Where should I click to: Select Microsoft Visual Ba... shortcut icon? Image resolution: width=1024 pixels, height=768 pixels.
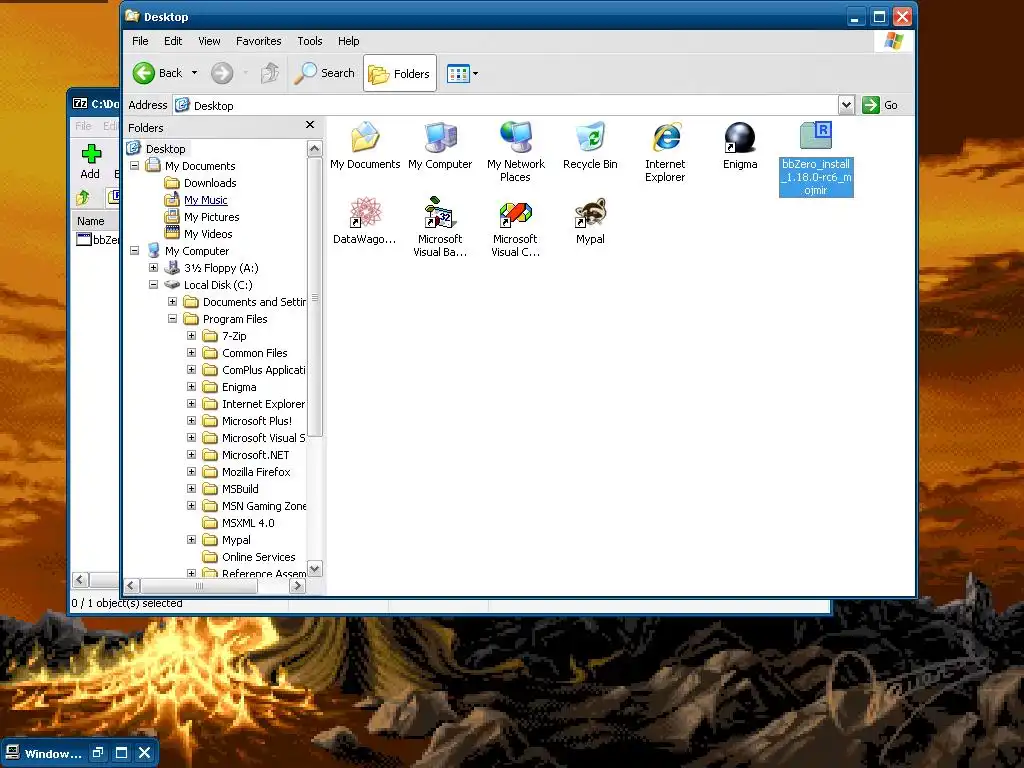coord(440,227)
